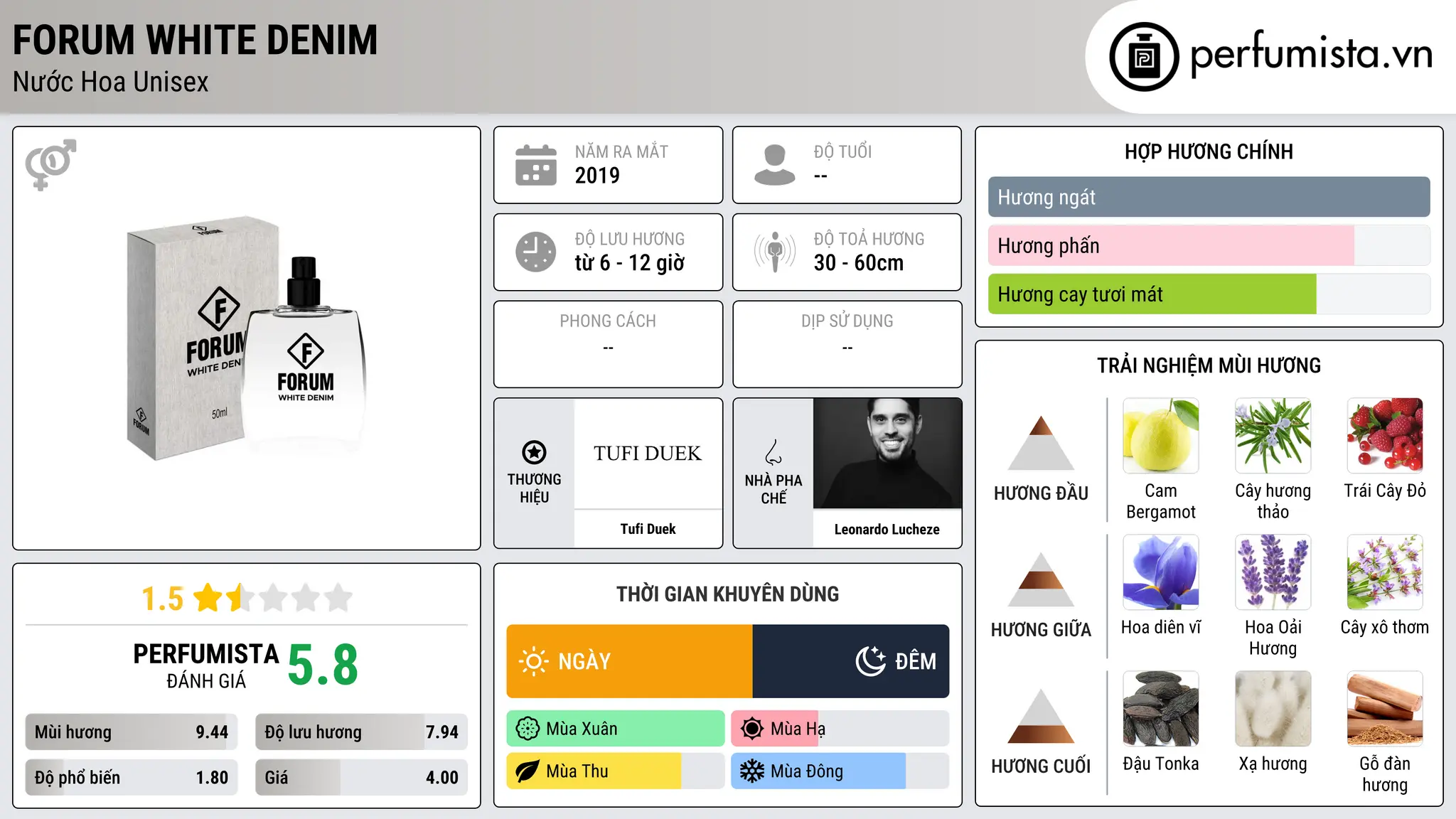Viewport: 1456px width, 819px height.
Task: Click the HỢP HƯƠNG CHÍNH heading
Action: tap(1209, 151)
